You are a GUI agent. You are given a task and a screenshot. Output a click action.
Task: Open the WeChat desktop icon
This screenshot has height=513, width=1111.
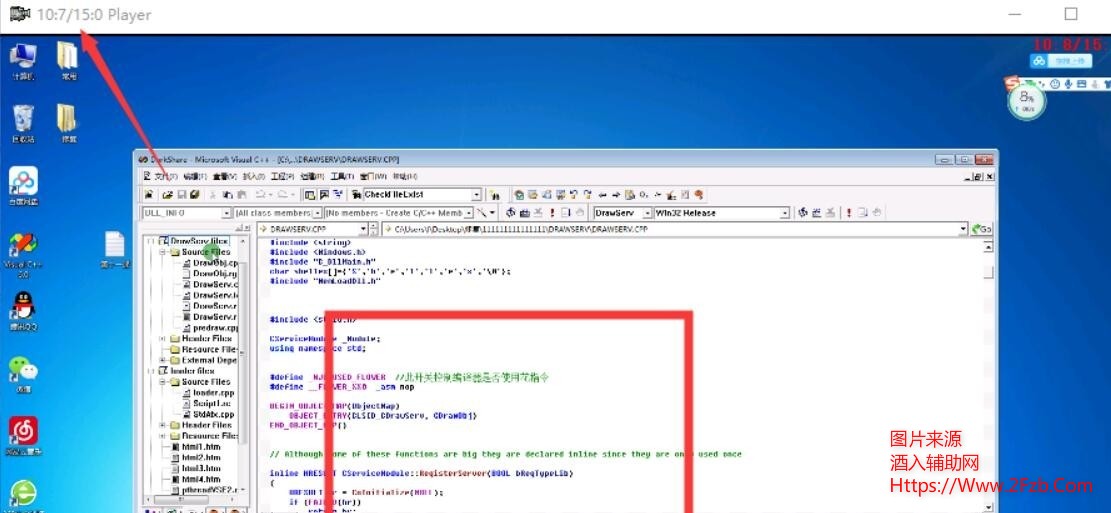(x=23, y=374)
